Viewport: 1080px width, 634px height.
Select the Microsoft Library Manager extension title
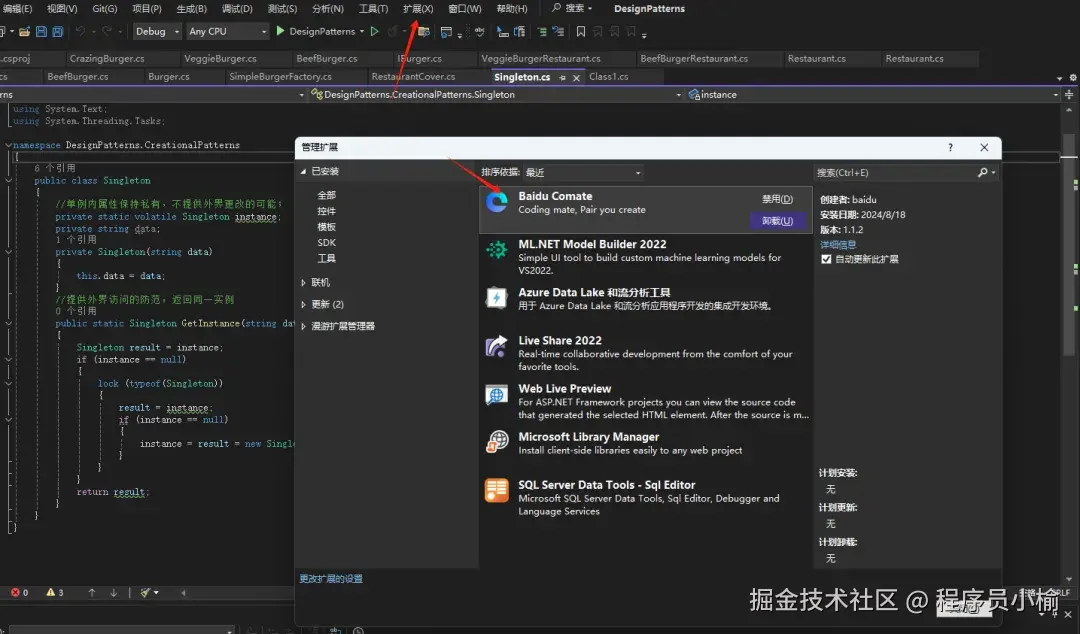(x=589, y=437)
